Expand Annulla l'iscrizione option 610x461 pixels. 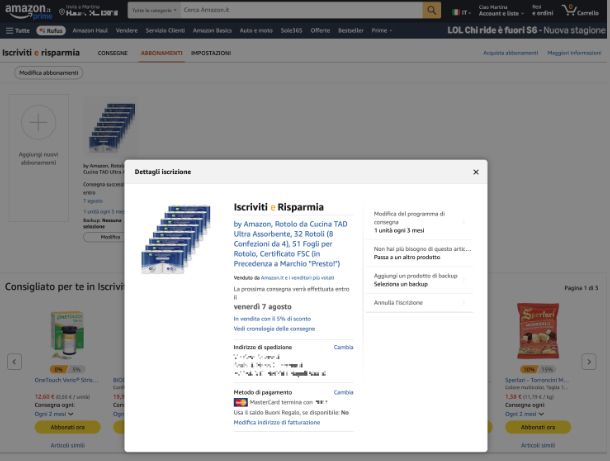420,302
